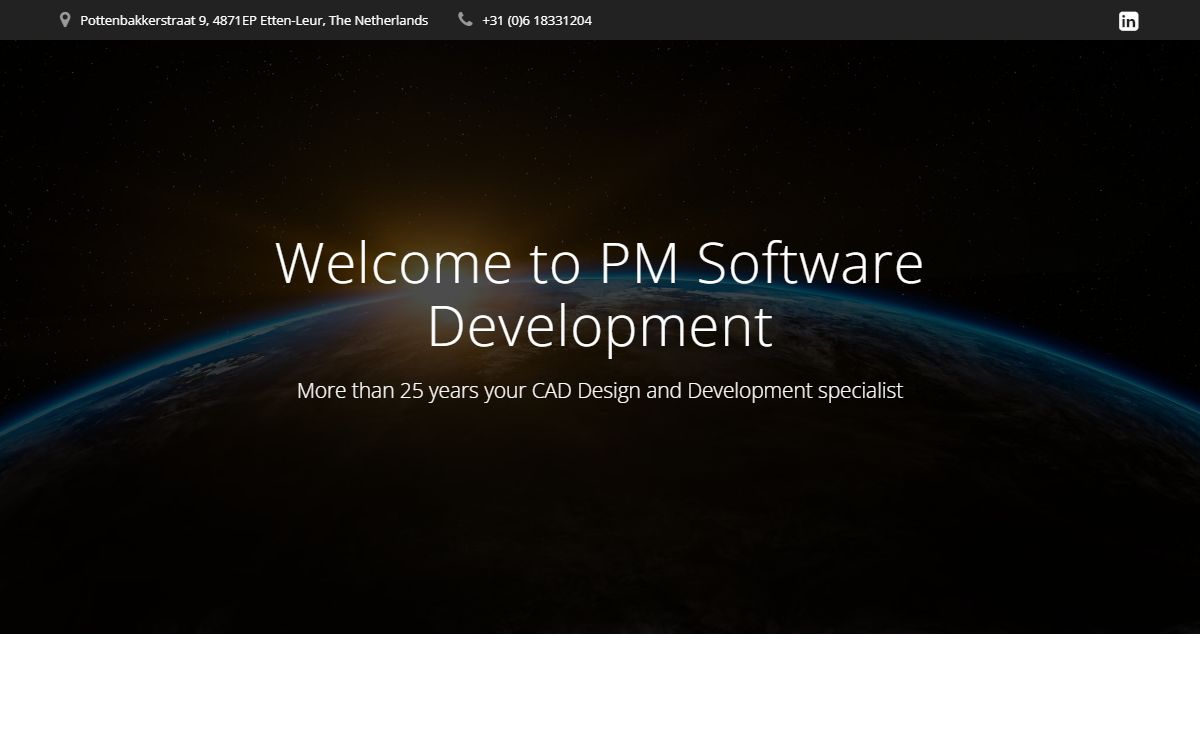Click the map pin location icon
Image resolution: width=1200 pixels, height=740 pixels.
[65, 20]
